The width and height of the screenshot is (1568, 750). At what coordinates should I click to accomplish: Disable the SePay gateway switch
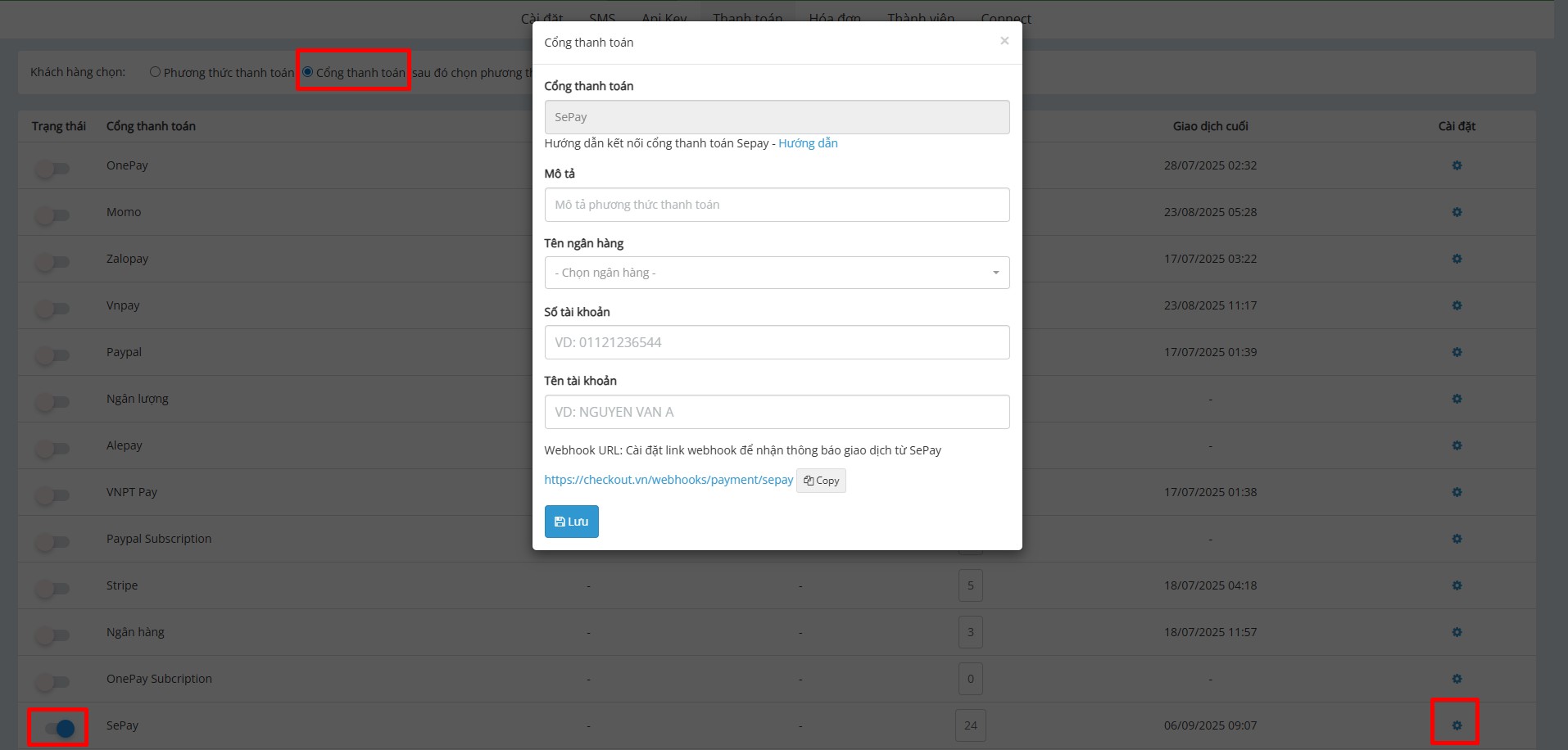(x=59, y=728)
